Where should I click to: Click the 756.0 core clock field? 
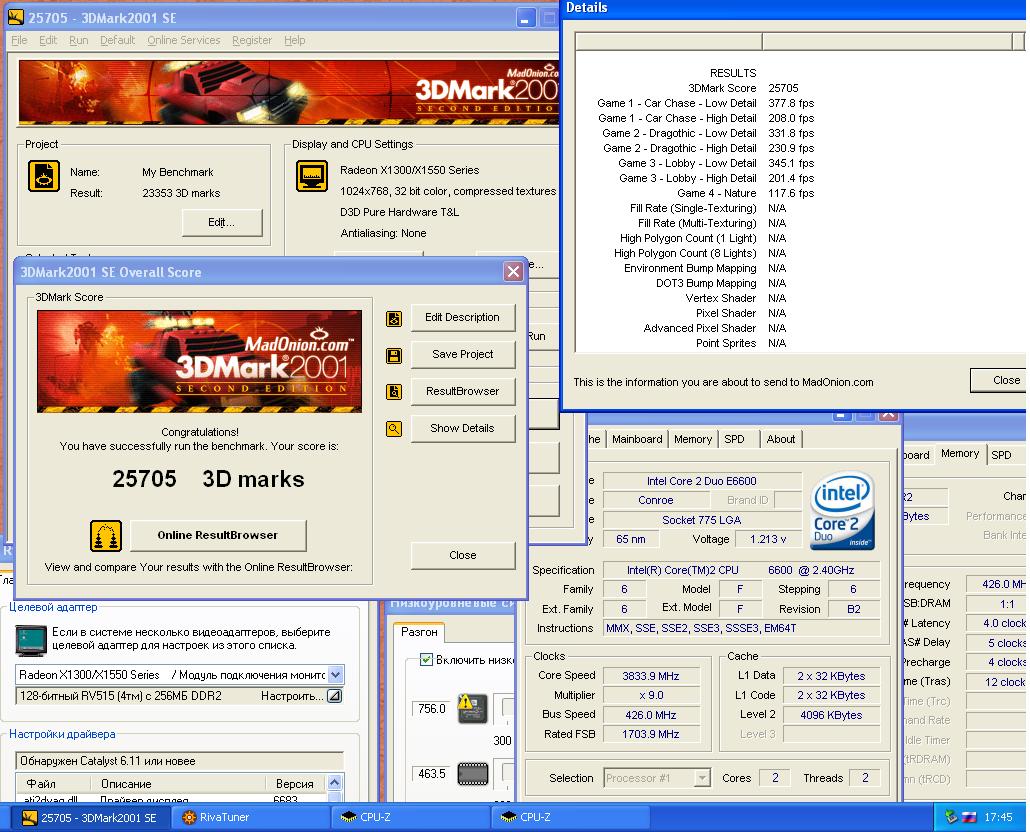point(432,709)
